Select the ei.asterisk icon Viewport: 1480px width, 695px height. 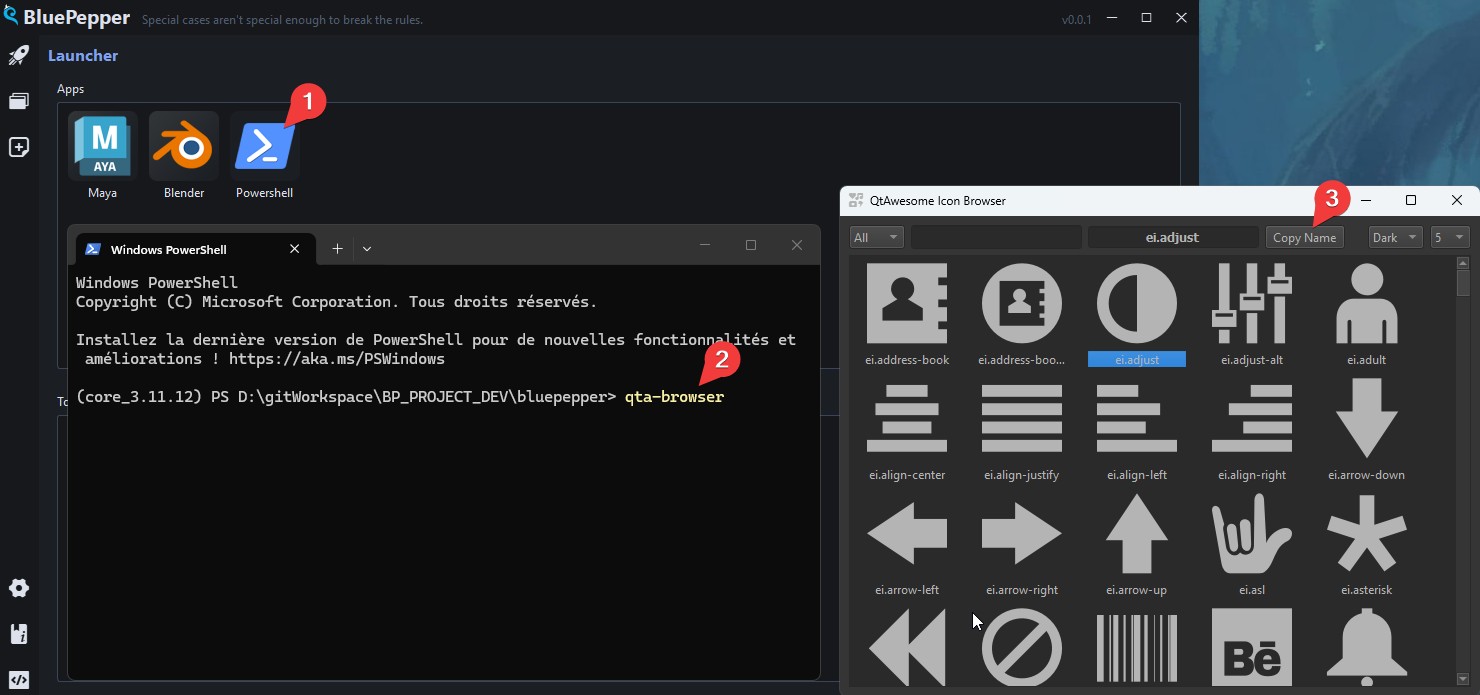(1367, 533)
